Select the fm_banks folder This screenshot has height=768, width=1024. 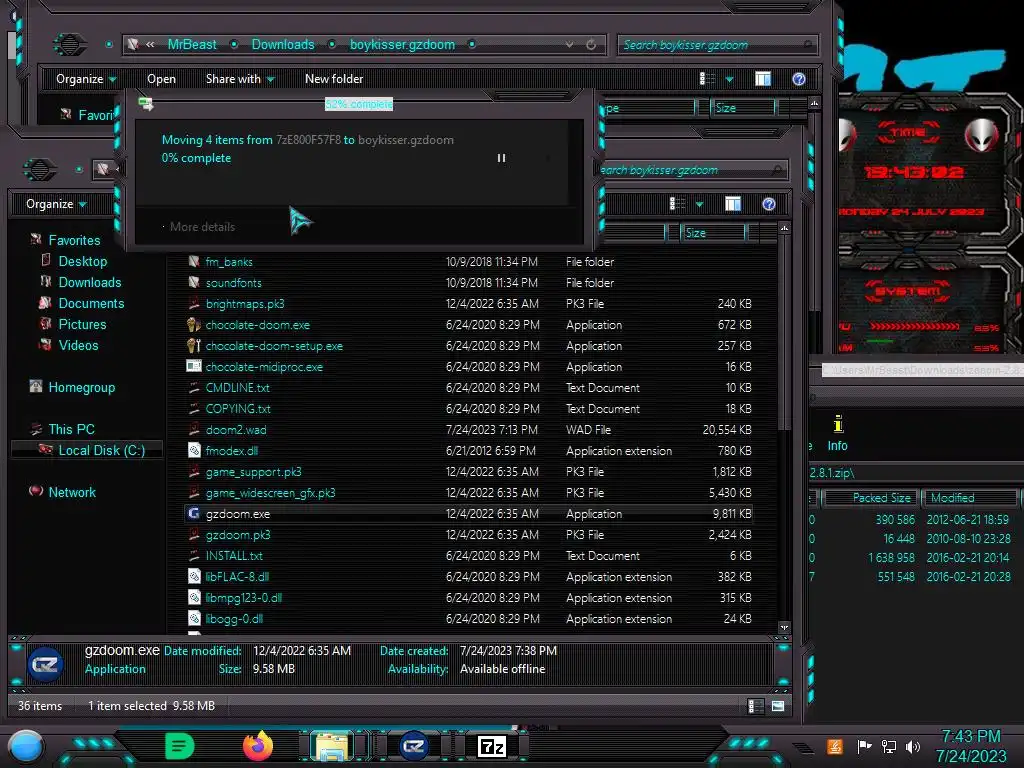coord(229,262)
